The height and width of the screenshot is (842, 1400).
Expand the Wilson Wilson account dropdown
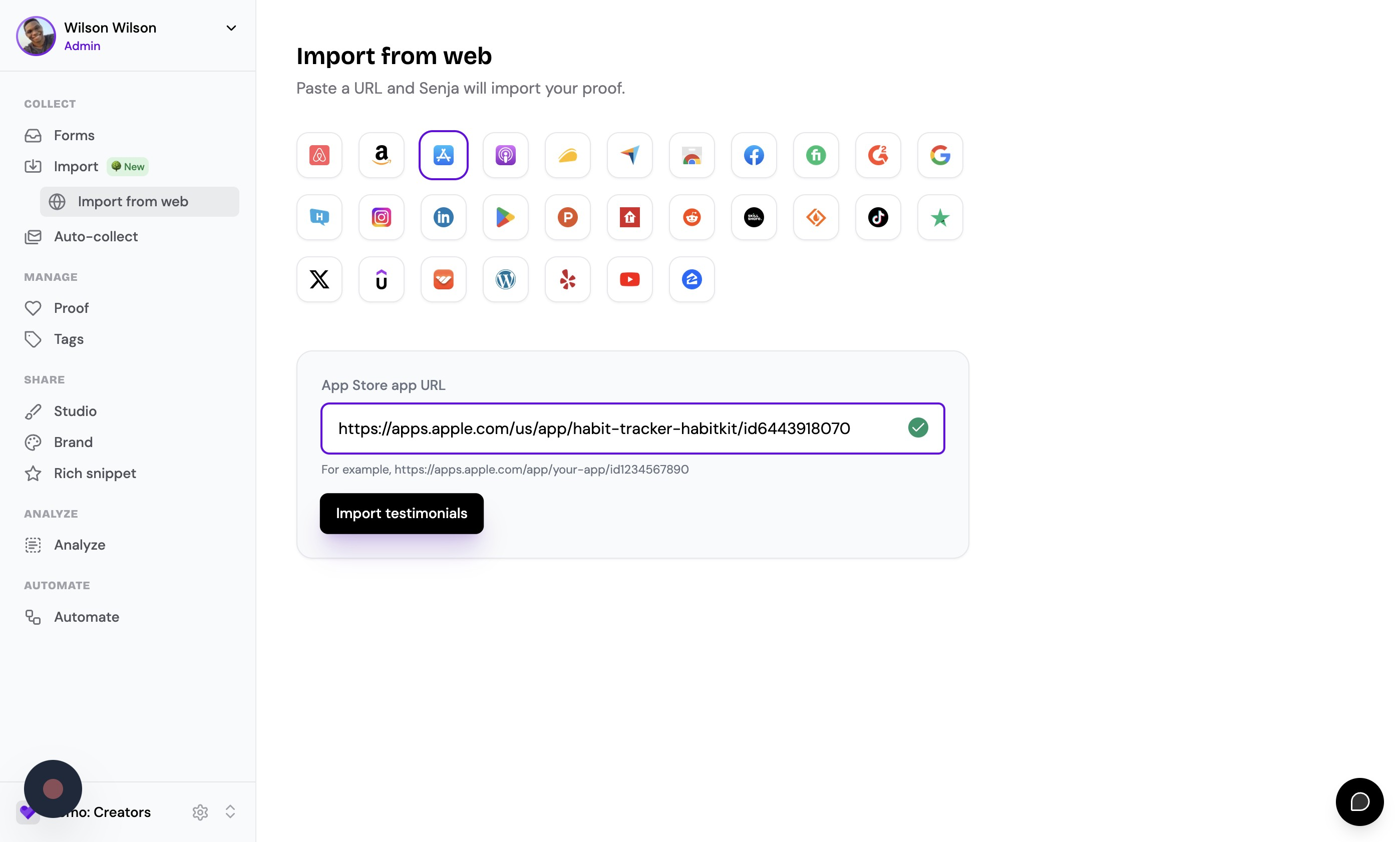pos(231,28)
